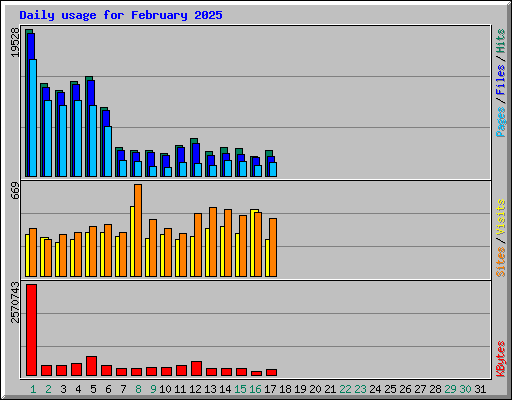The height and width of the screenshot is (400, 512).
Task: Click day label 21 on the axis
Action: pyautogui.click(x=330, y=389)
